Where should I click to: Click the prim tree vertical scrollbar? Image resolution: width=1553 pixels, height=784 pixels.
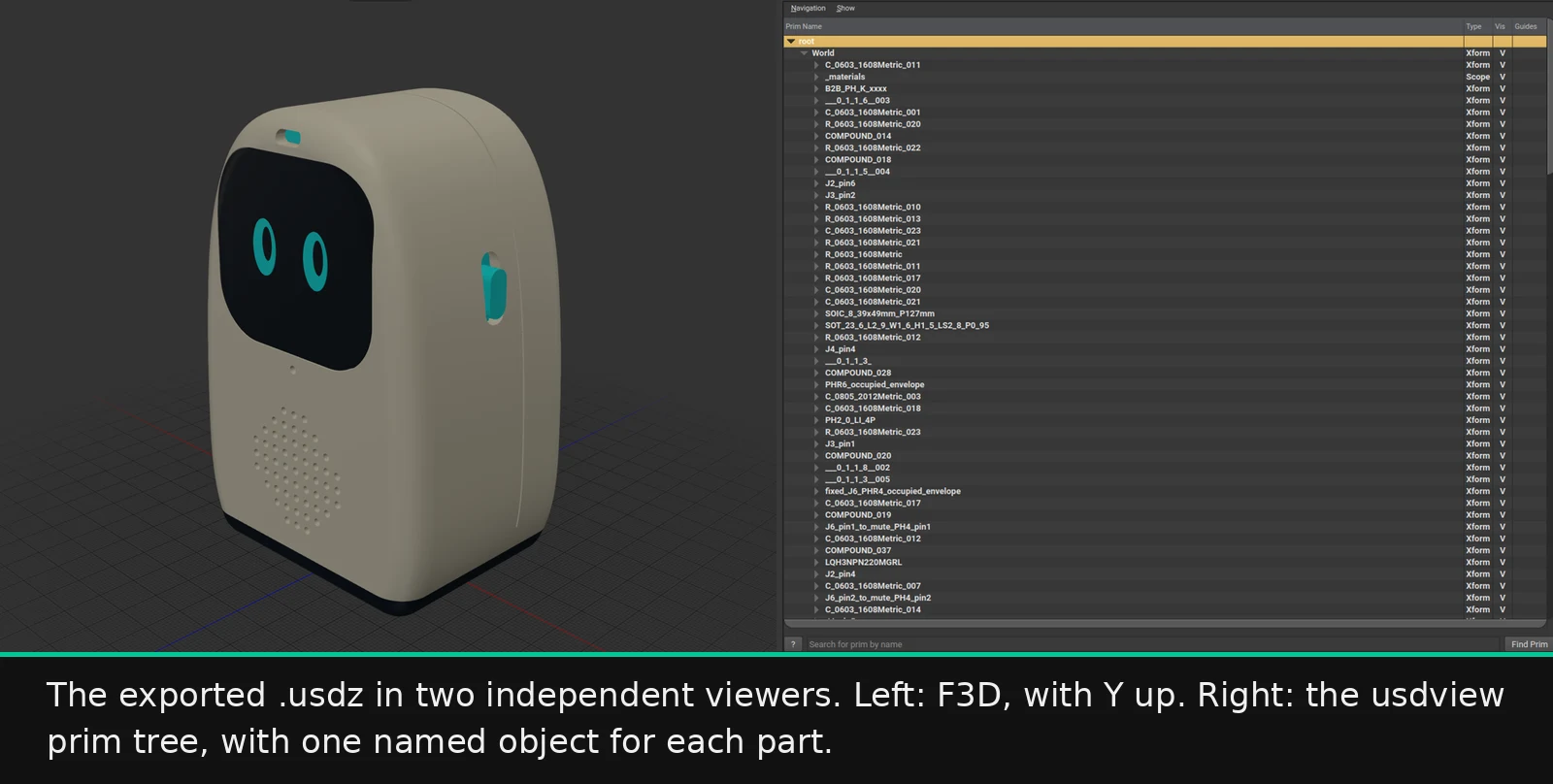1549,97
